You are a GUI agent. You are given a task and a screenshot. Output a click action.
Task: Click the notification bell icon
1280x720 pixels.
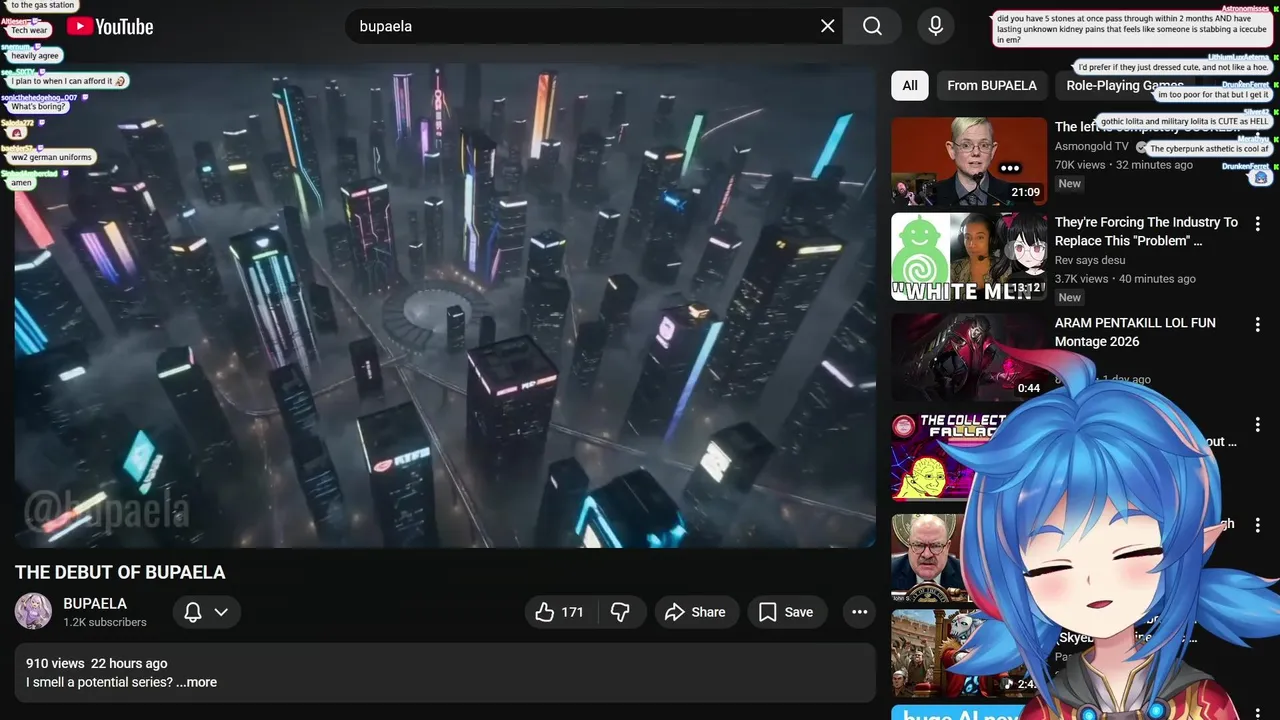pos(193,612)
